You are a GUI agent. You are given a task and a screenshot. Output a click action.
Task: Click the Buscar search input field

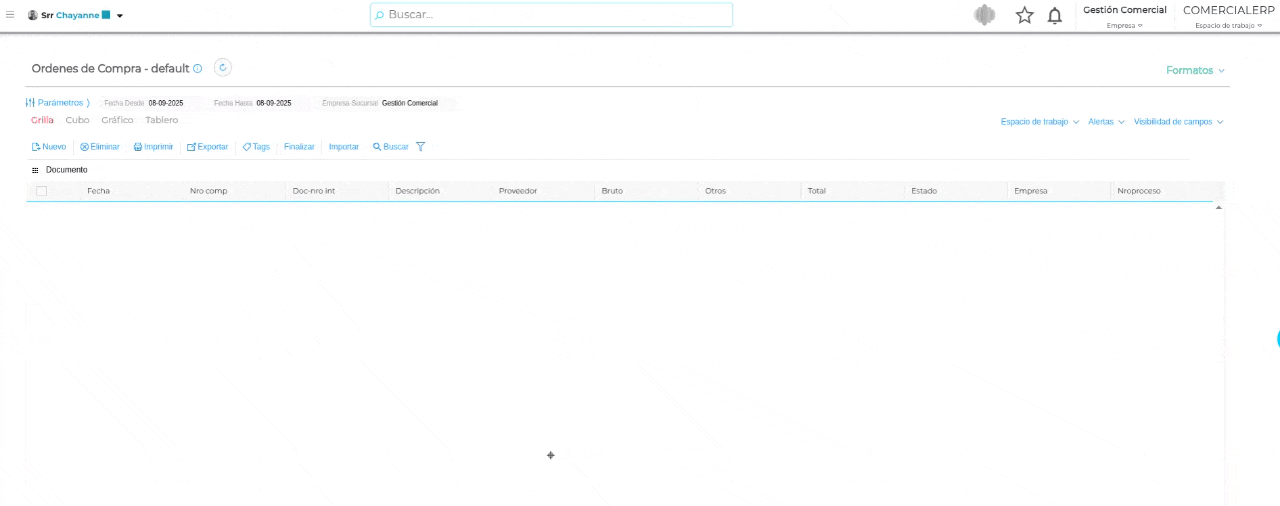[551, 15]
